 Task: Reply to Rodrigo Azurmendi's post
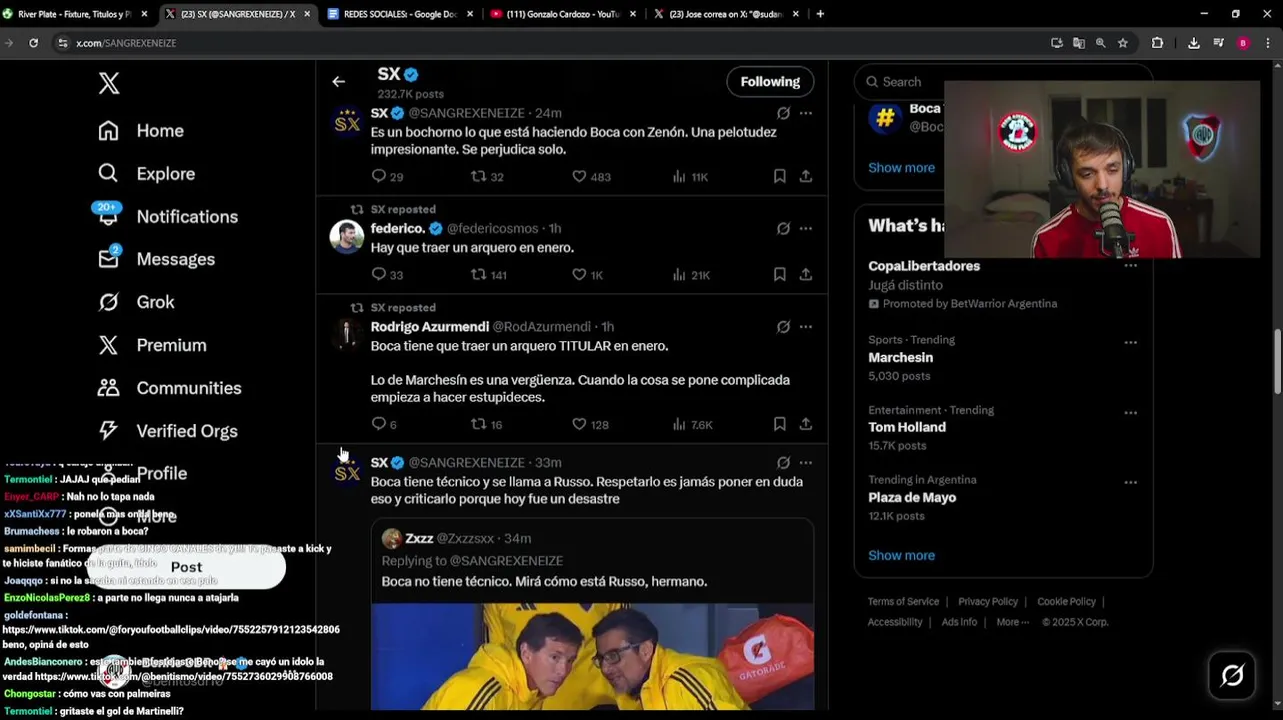coord(383,424)
